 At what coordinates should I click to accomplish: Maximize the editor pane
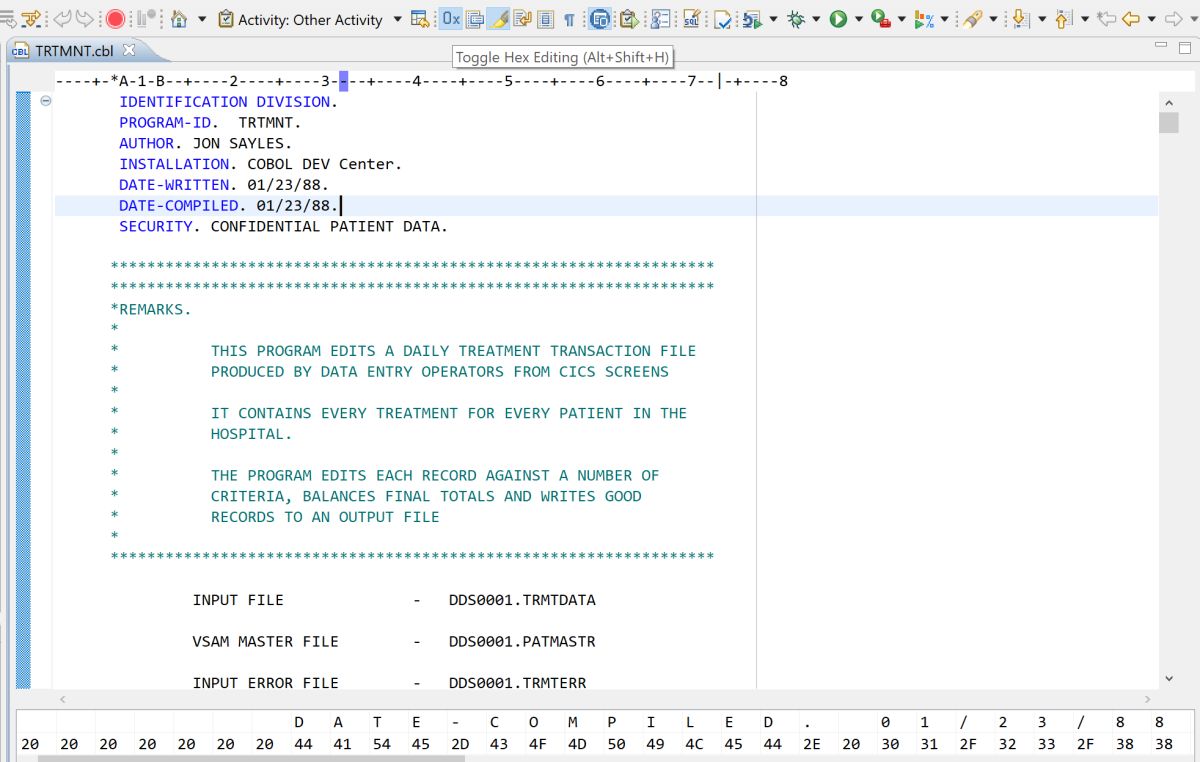tap(1183, 46)
